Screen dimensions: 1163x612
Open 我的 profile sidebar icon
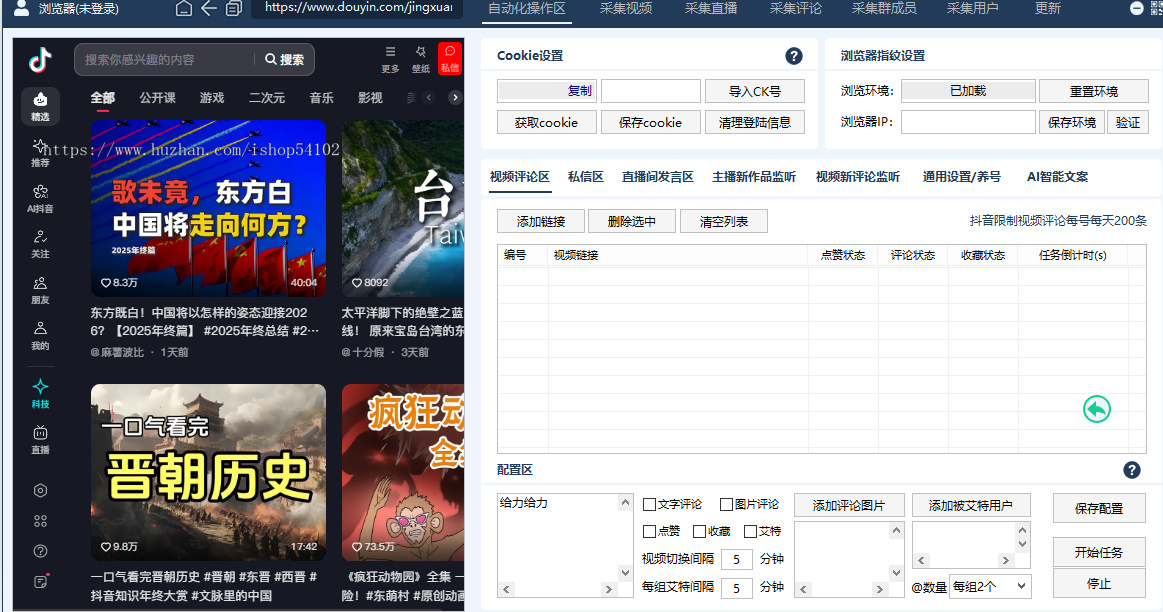click(40, 336)
